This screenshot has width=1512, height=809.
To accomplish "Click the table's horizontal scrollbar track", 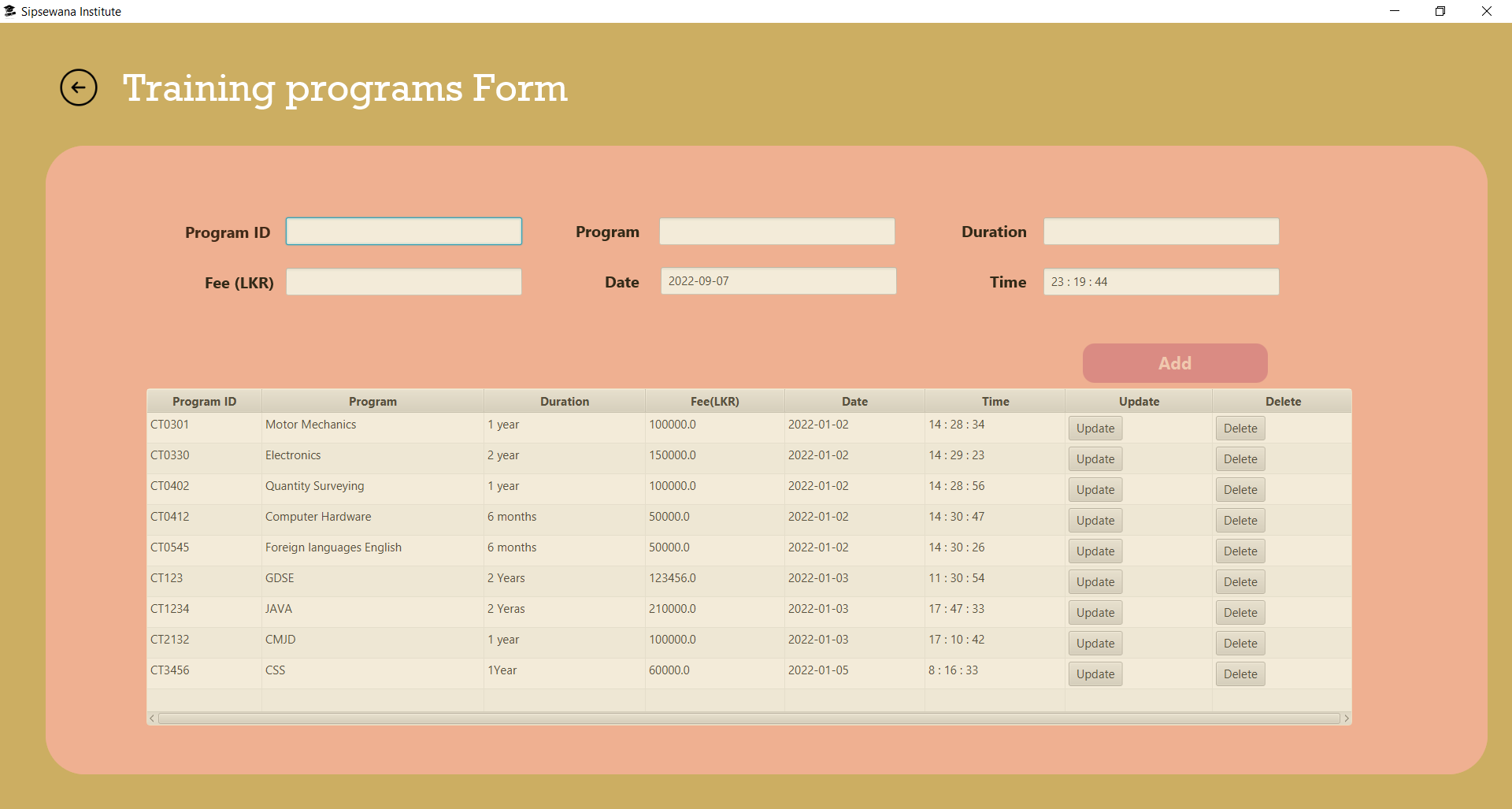I will tap(749, 718).
